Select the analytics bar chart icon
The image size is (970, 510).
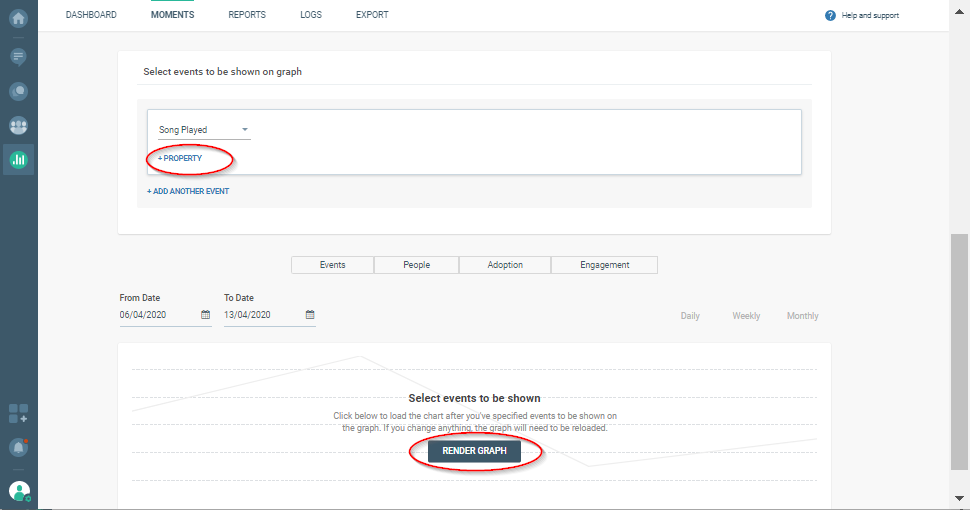[18, 159]
